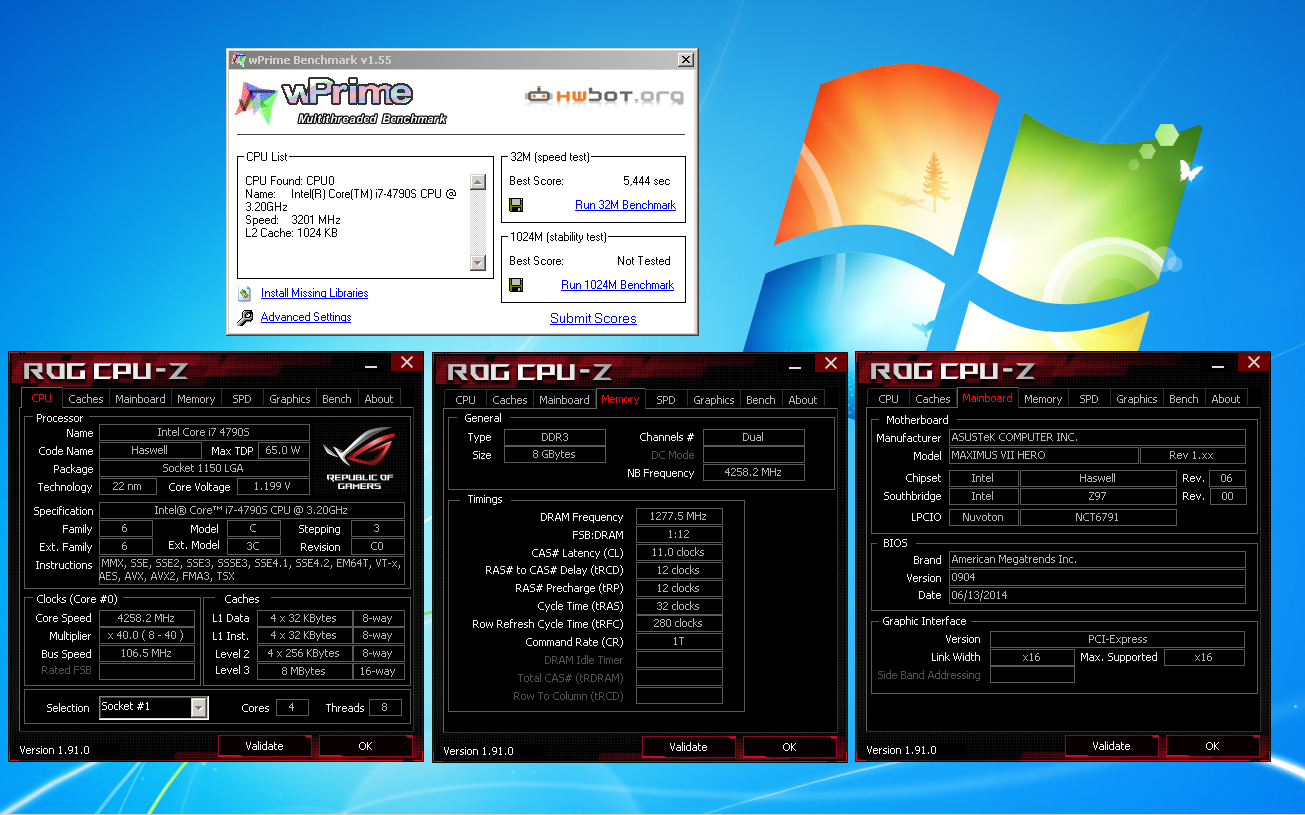The width and height of the screenshot is (1305, 815).
Task: Close the CPU-Z window showing the Memory tab
Action: tap(830, 363)
